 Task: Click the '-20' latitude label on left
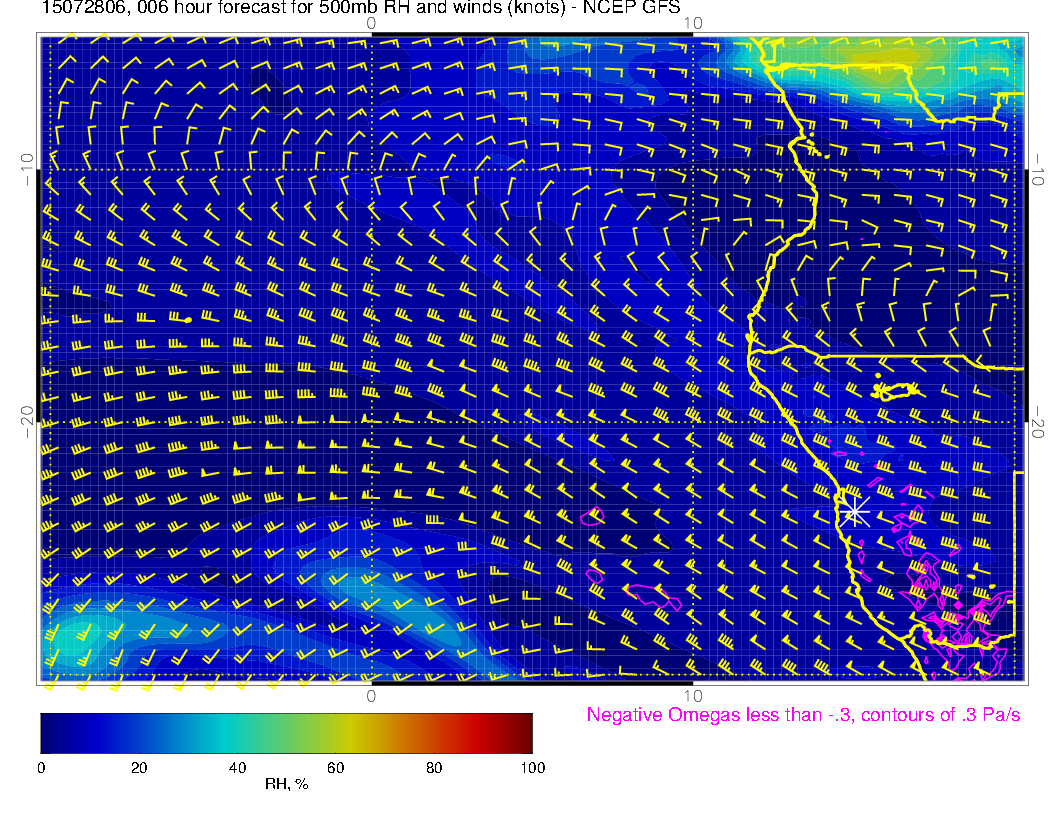(27, 422)
